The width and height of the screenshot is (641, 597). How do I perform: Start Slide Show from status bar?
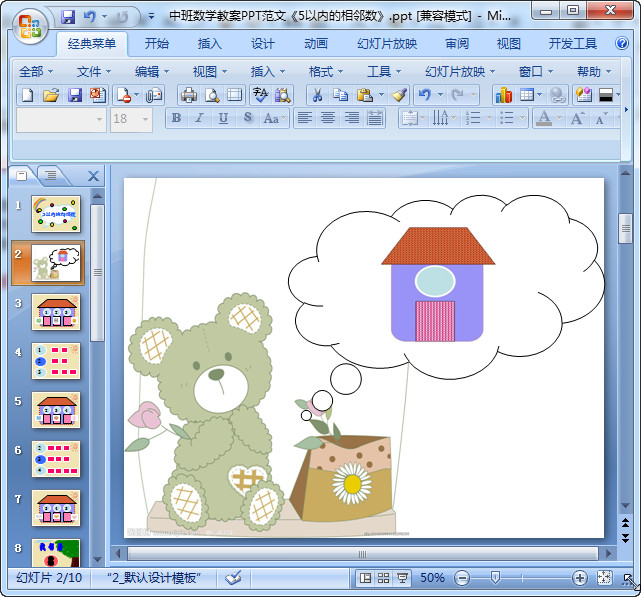click(403, 578)
